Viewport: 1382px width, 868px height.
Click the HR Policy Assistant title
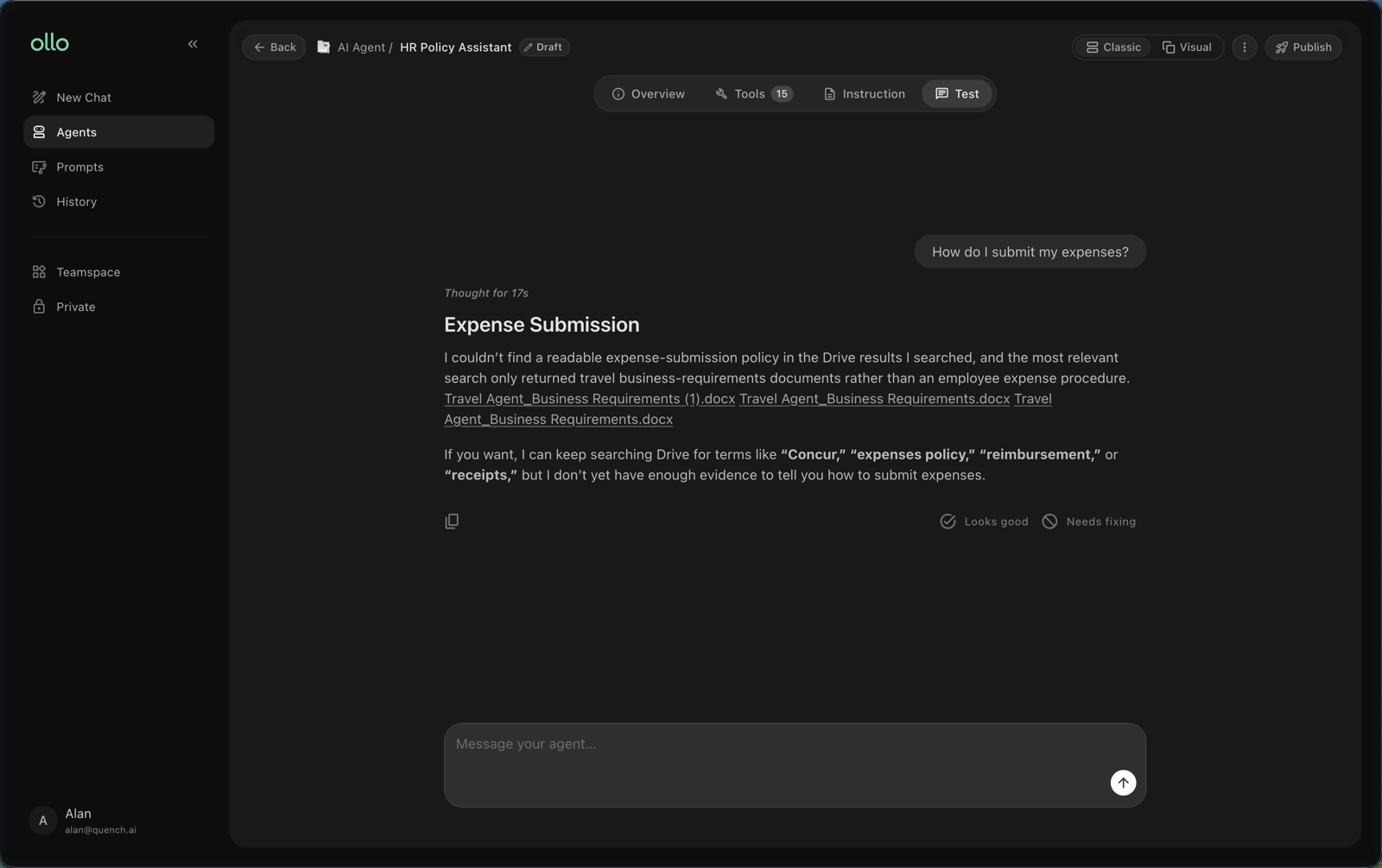455,48
